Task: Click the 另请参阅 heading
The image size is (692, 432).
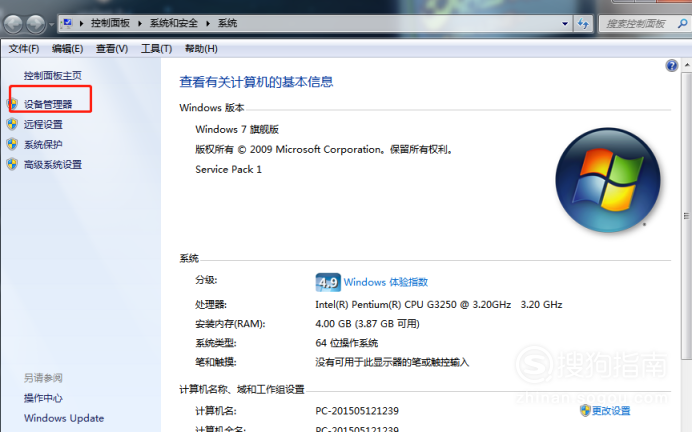Action: tap(43, 378)
